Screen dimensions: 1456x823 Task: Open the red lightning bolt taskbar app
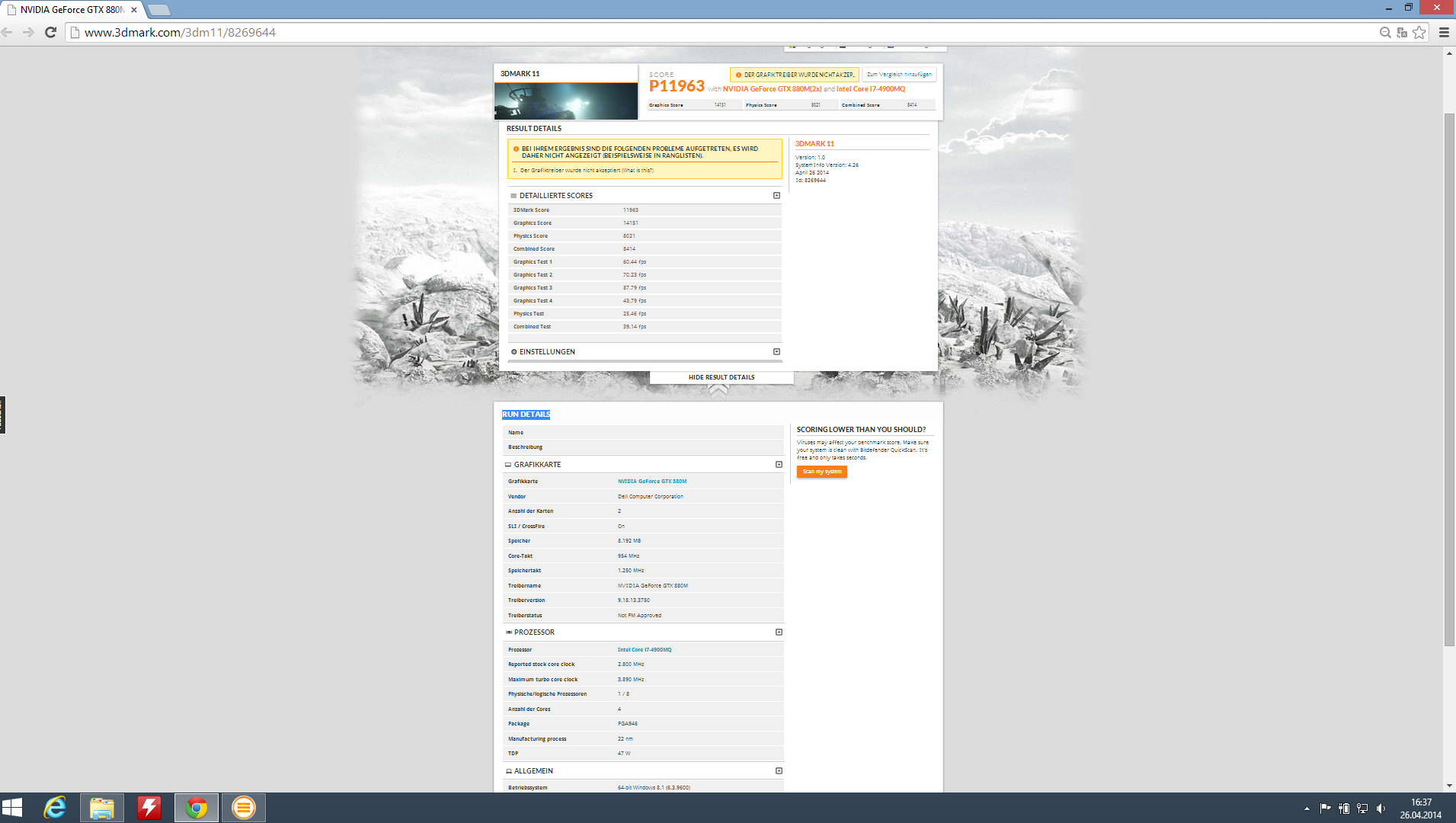click(x=149, y=808)
